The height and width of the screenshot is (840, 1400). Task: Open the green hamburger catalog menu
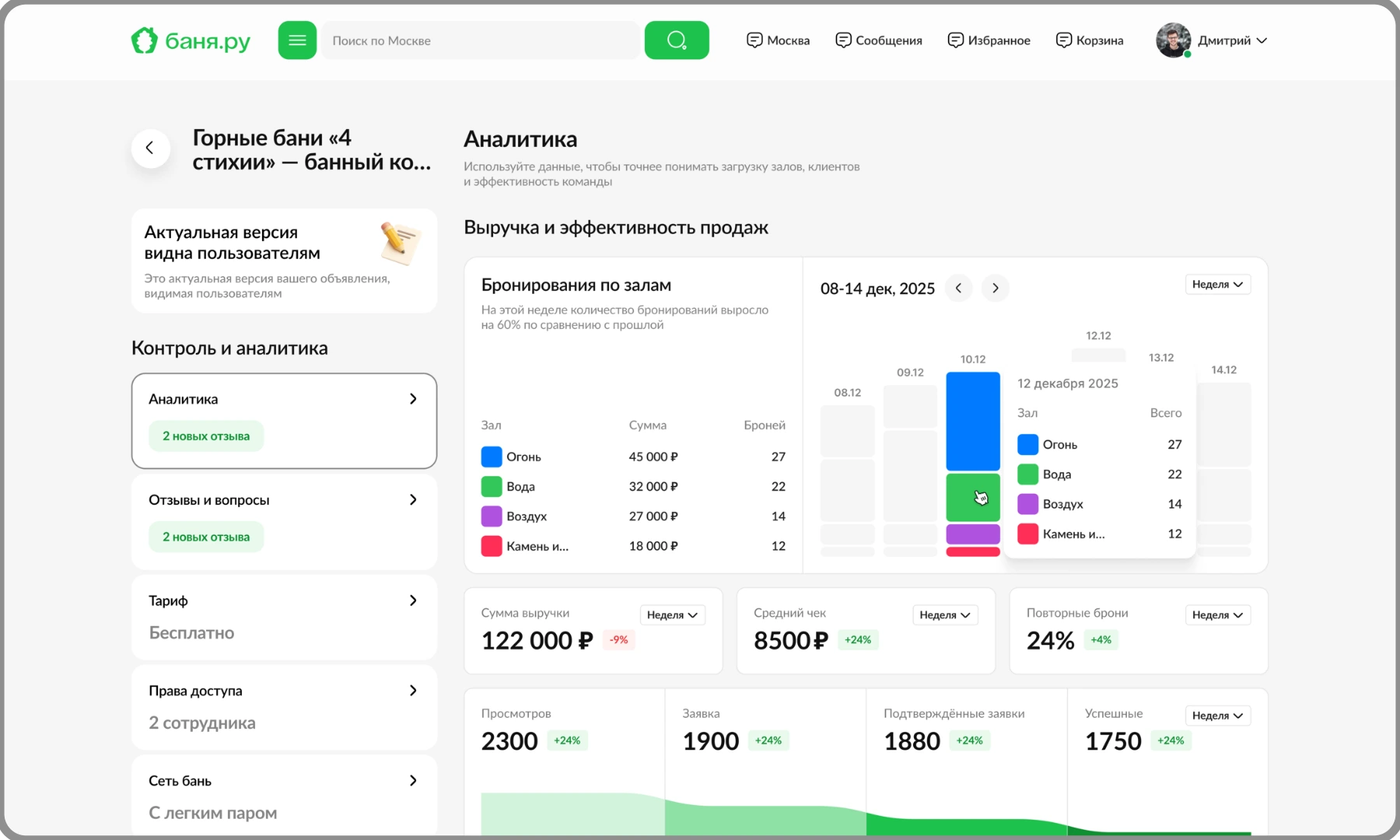pos(297,40)
